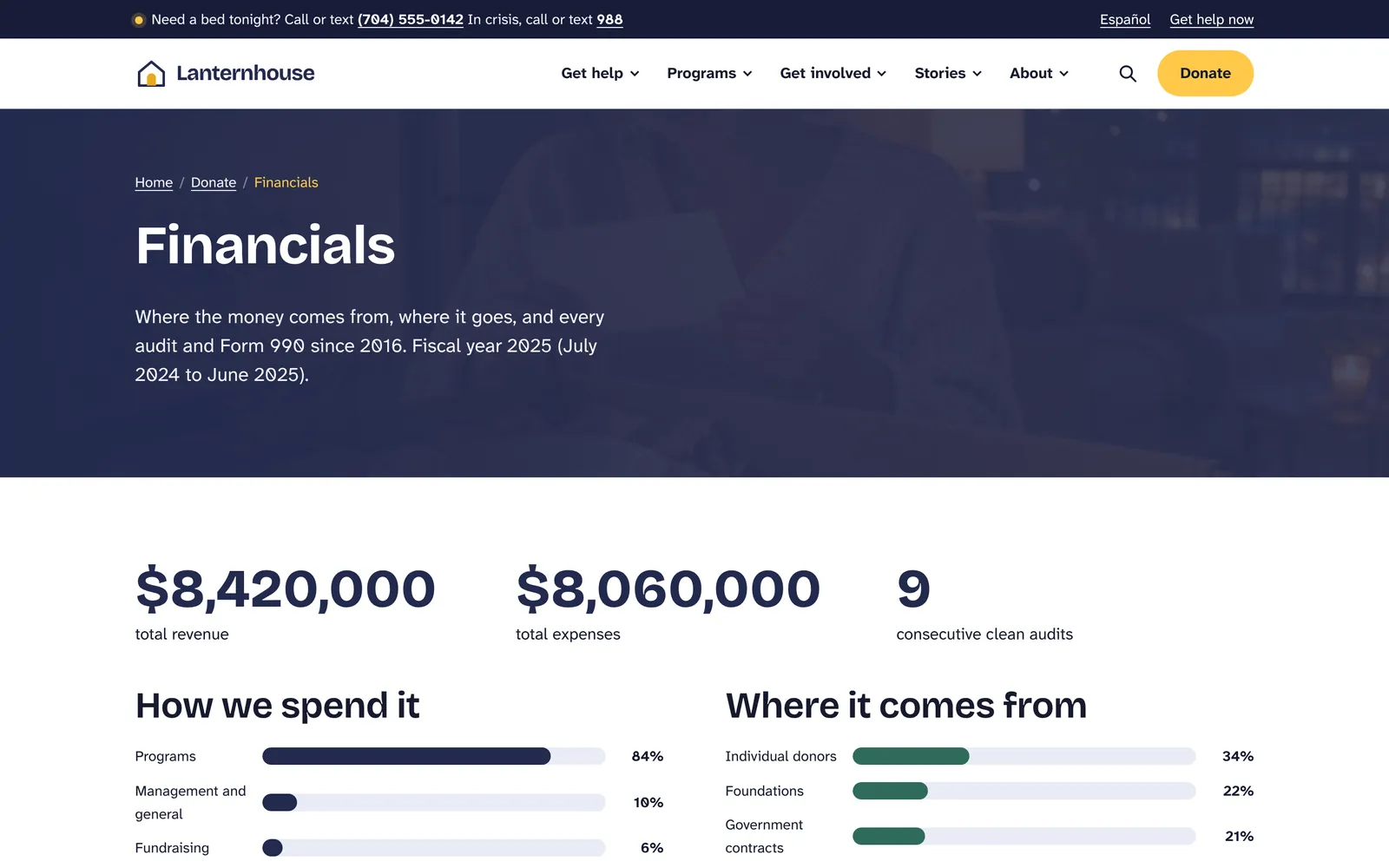Click the Lanternhouse wordmark text
Screen dimensions: 1389x868
[246, 74]
